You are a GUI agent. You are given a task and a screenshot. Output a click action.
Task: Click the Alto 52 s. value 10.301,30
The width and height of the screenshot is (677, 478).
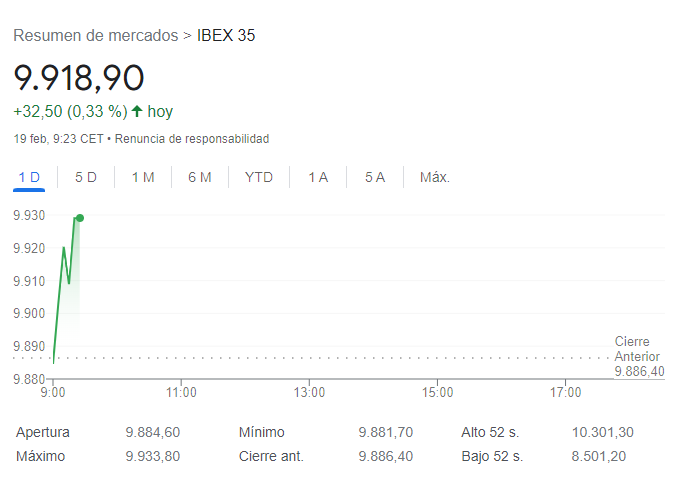[x=603, y=432]
